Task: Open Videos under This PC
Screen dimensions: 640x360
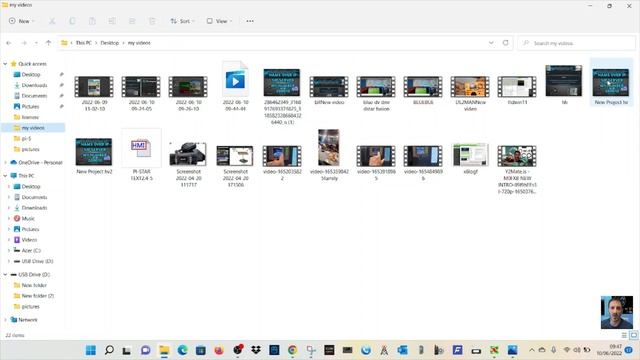Action: 29,240
